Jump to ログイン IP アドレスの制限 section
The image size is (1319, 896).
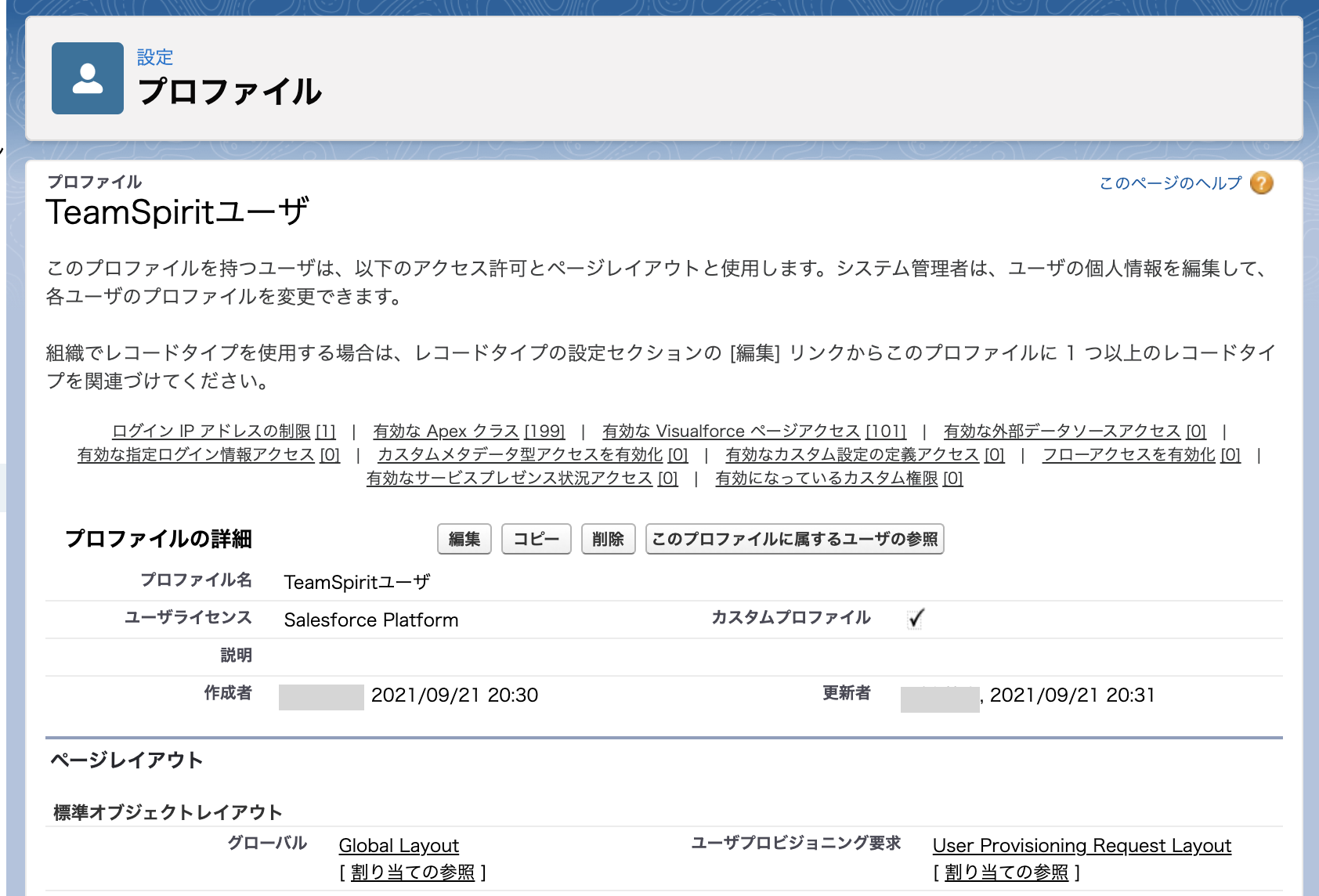[223, 431]
